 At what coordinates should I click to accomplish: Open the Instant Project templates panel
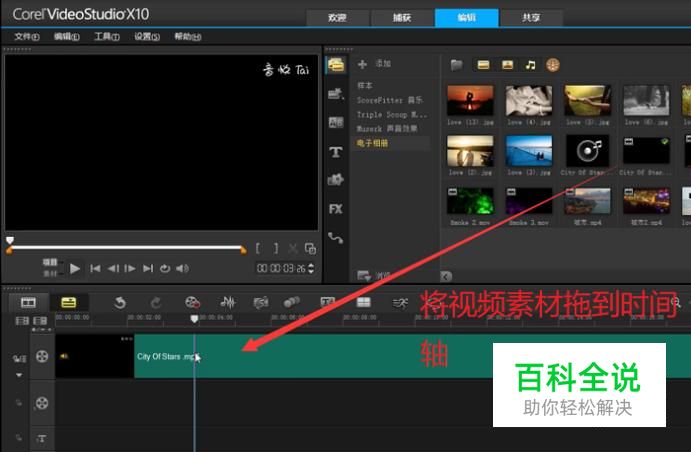(x=336, y=93)
